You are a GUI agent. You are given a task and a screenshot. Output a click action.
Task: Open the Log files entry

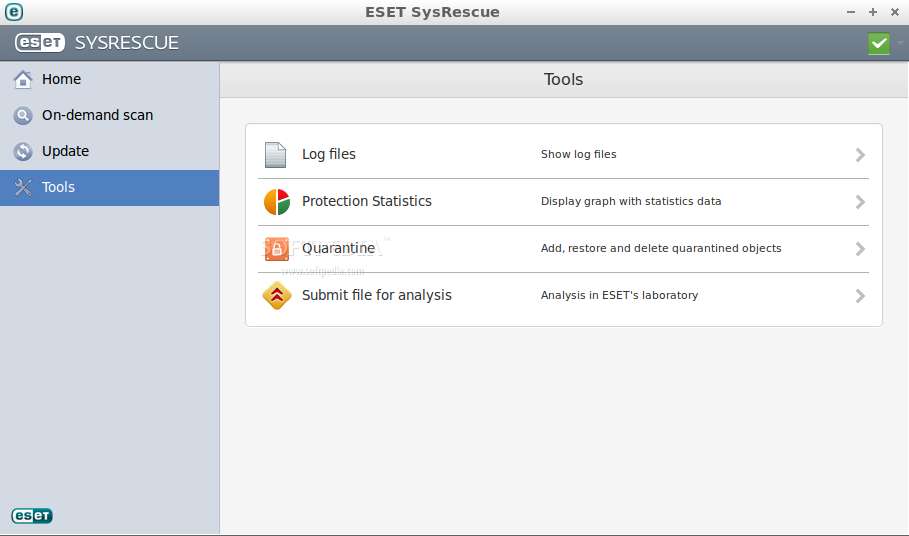click(x=563, y=155)
